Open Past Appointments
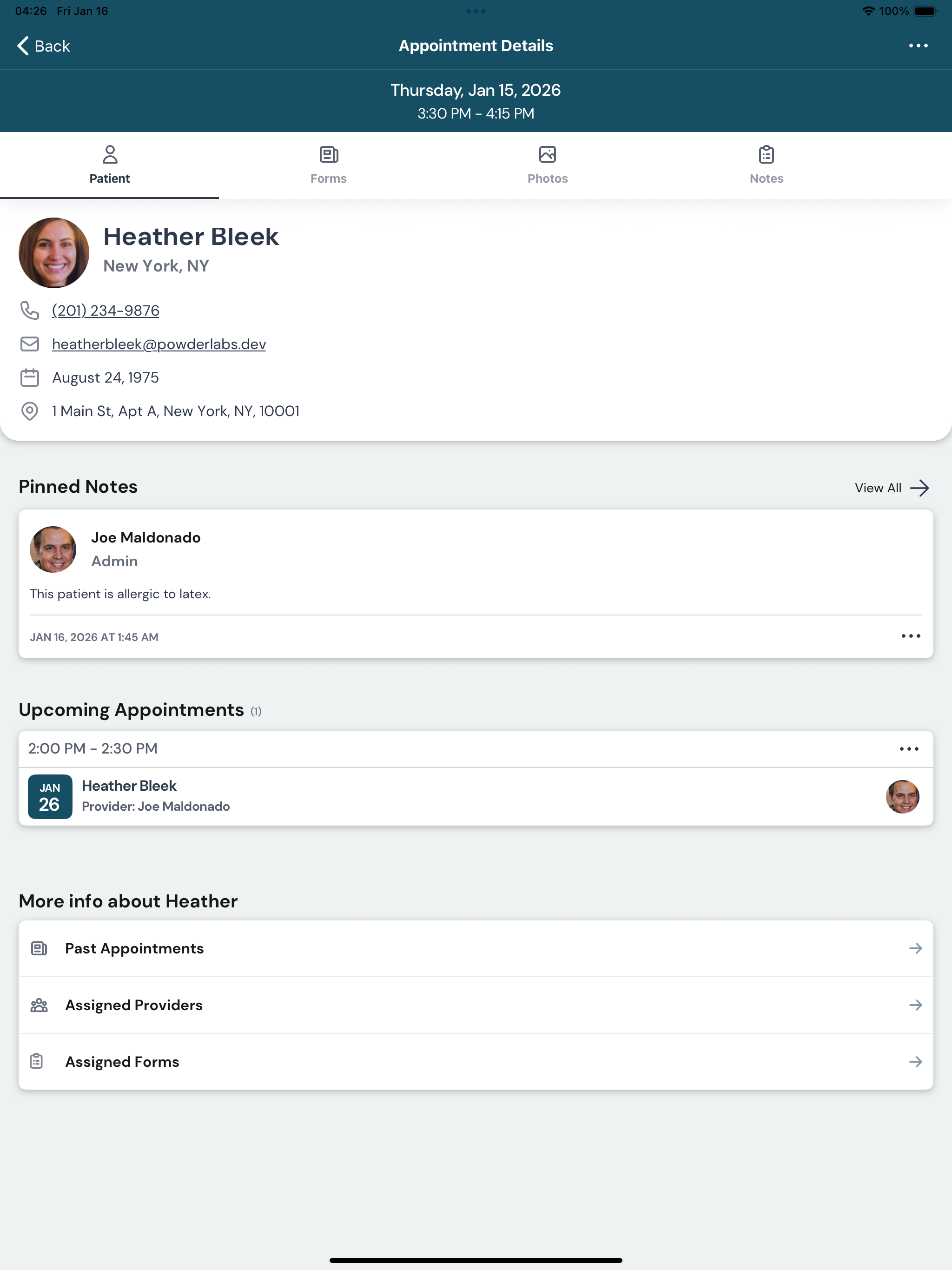The width and height of the screenshot is (952, 1270). (x=476, y=948)
